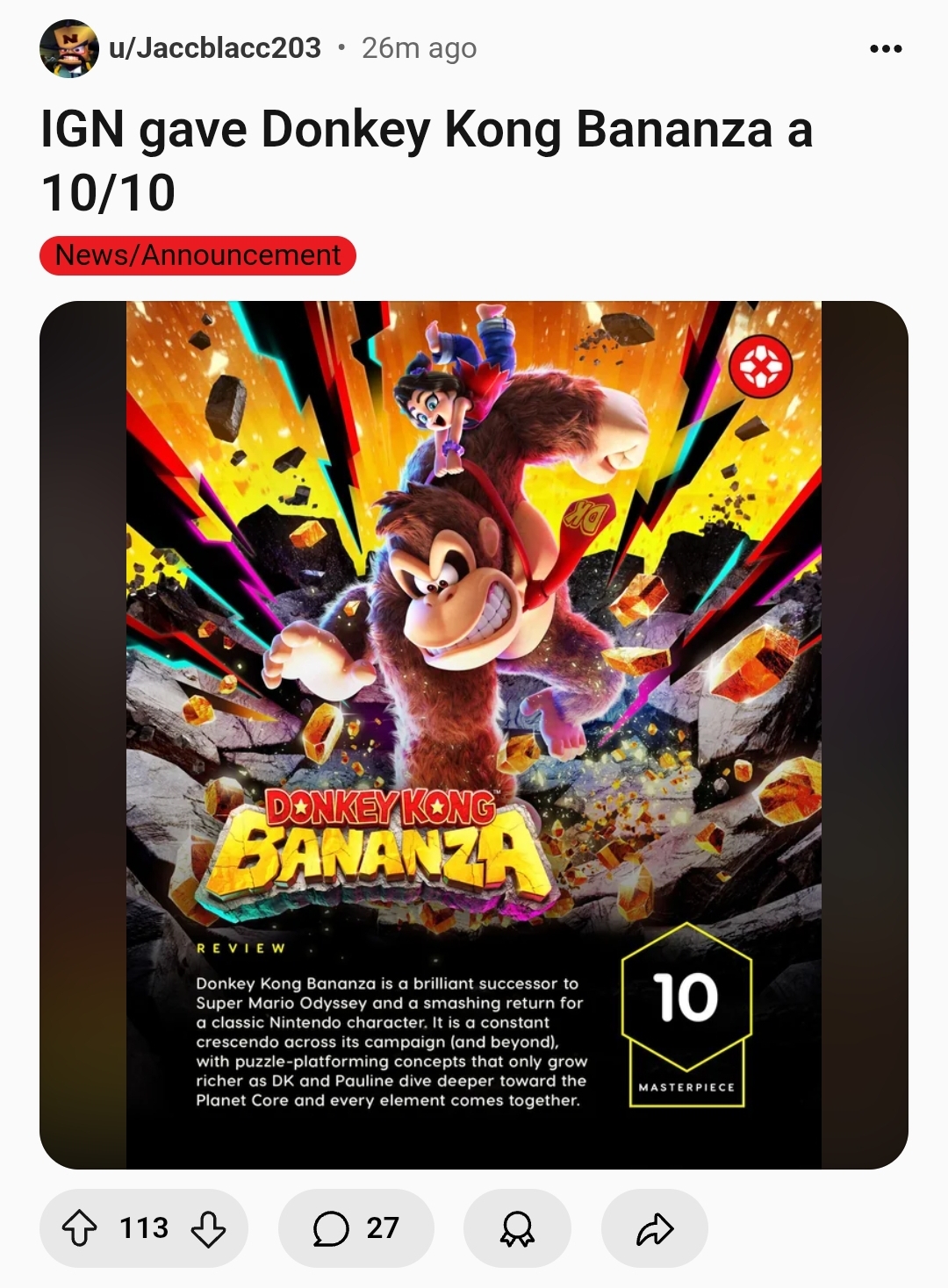The image size is (948, 1288).
Task: Open the three-dot post options menu
Action: (x=886, y=48)
